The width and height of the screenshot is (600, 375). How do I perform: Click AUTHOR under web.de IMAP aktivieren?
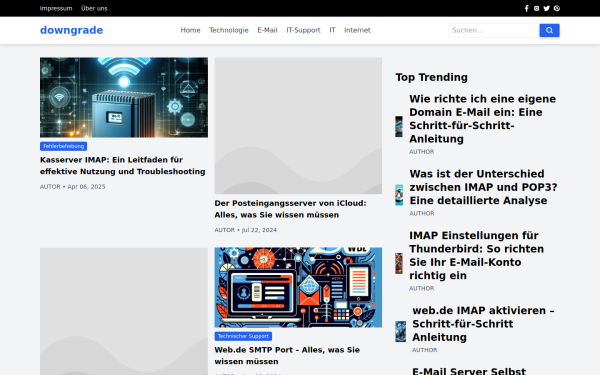click(x=425, y=350)
